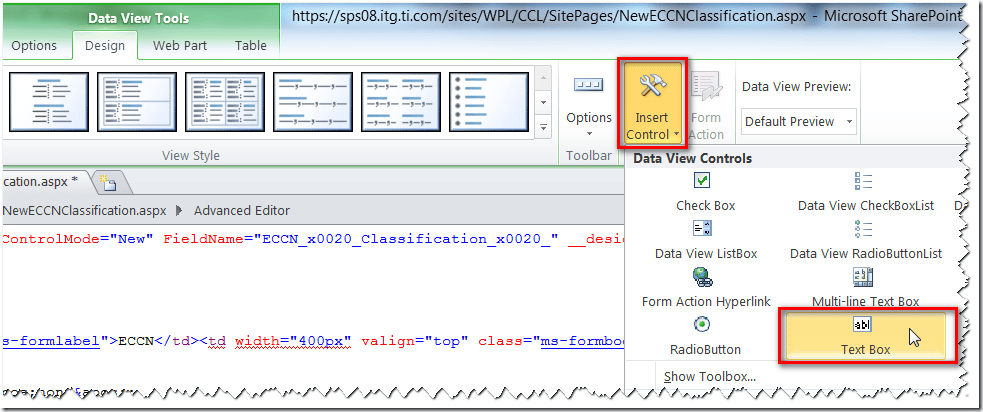Insert a Data View CheckBoxList control
Screen dimensions: 983x412
click(x=865, y=191)
